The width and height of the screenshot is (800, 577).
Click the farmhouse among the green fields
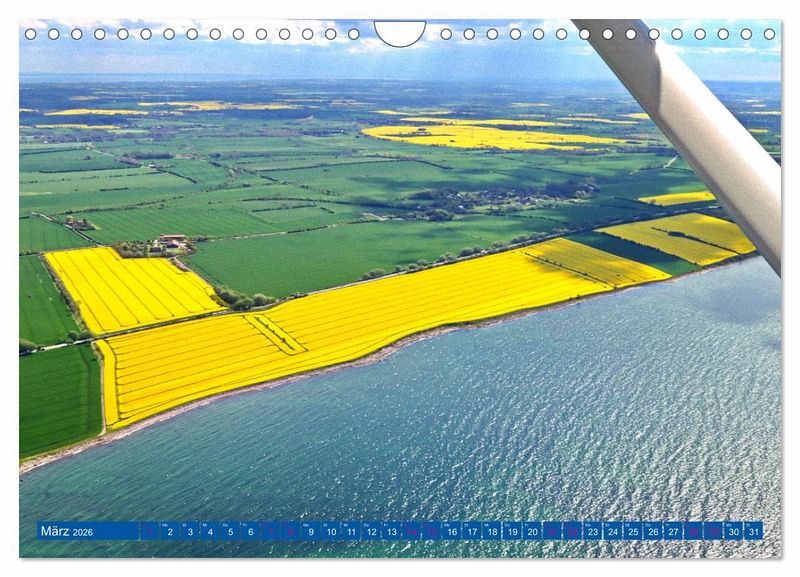click(170, 242)
